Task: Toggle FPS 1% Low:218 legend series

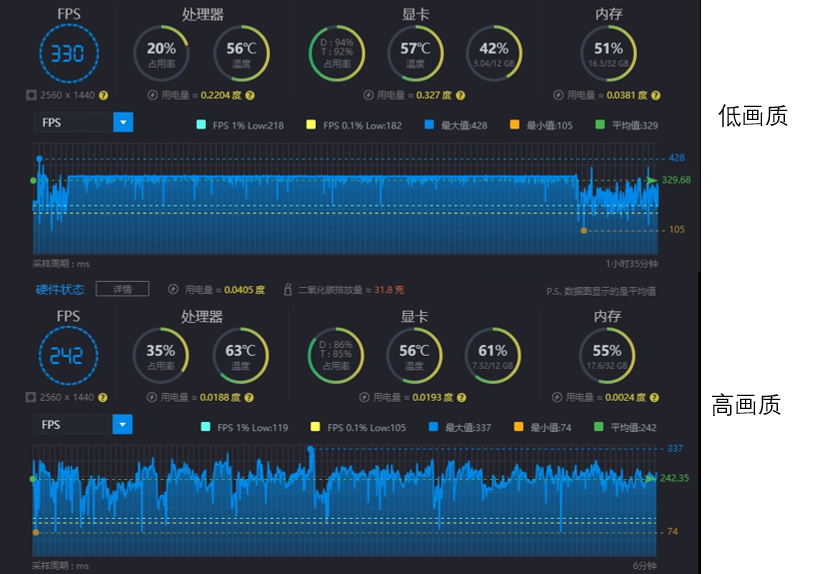Action: 240,125
